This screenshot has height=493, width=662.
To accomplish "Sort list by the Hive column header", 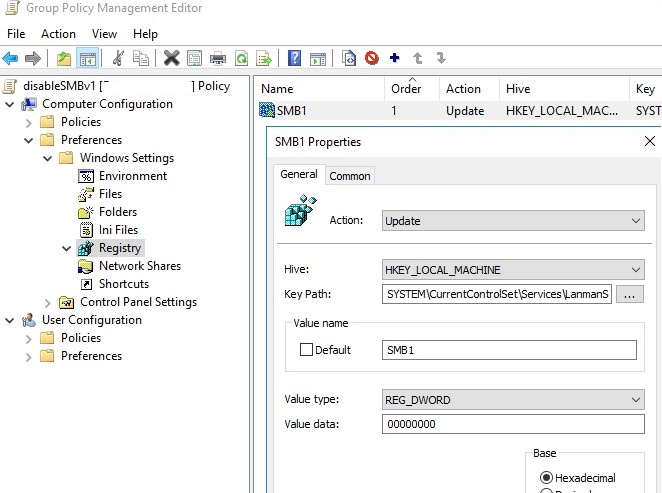I will [518, 89].
